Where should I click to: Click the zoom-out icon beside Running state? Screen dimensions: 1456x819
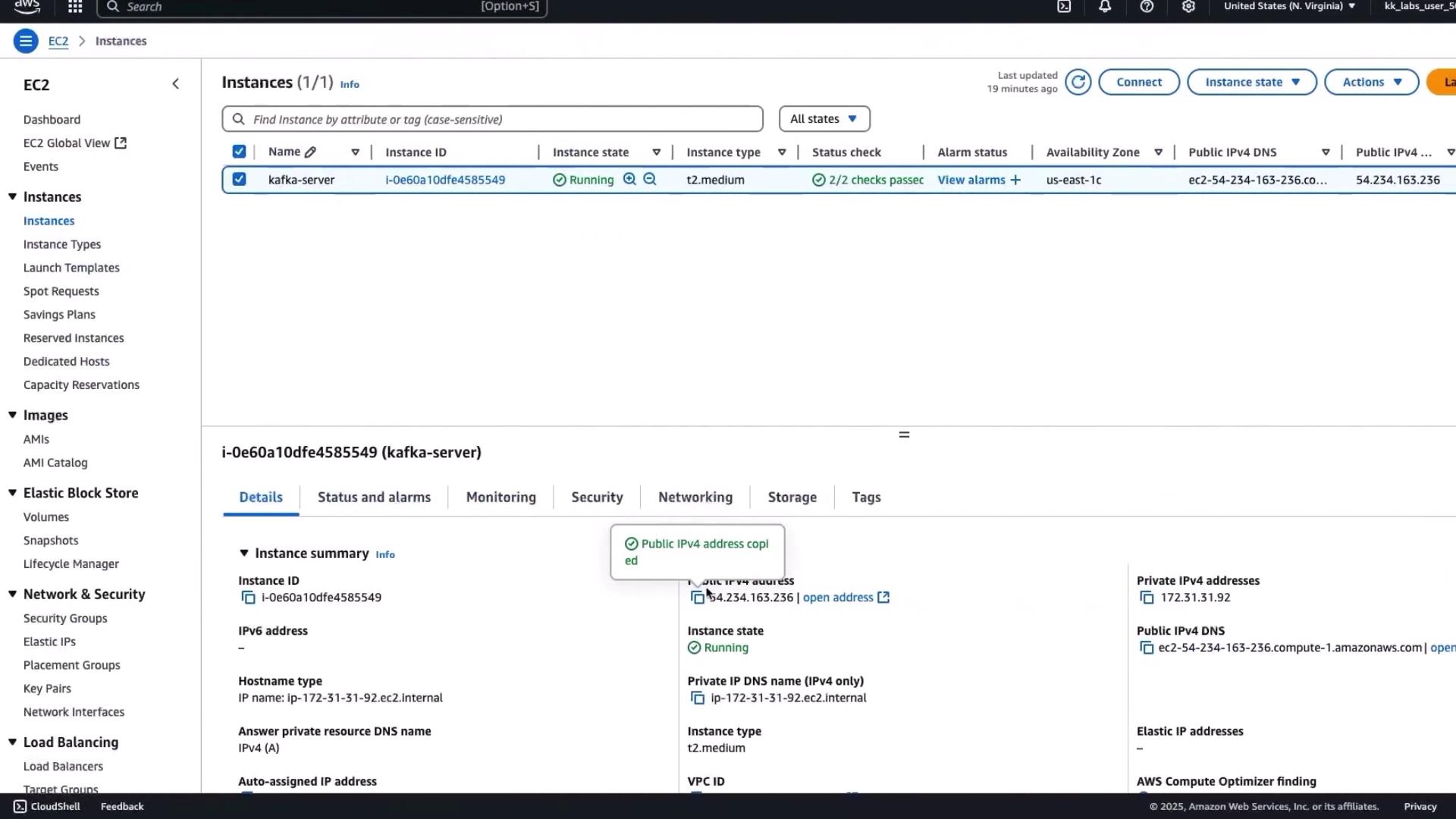click(650, 180)
